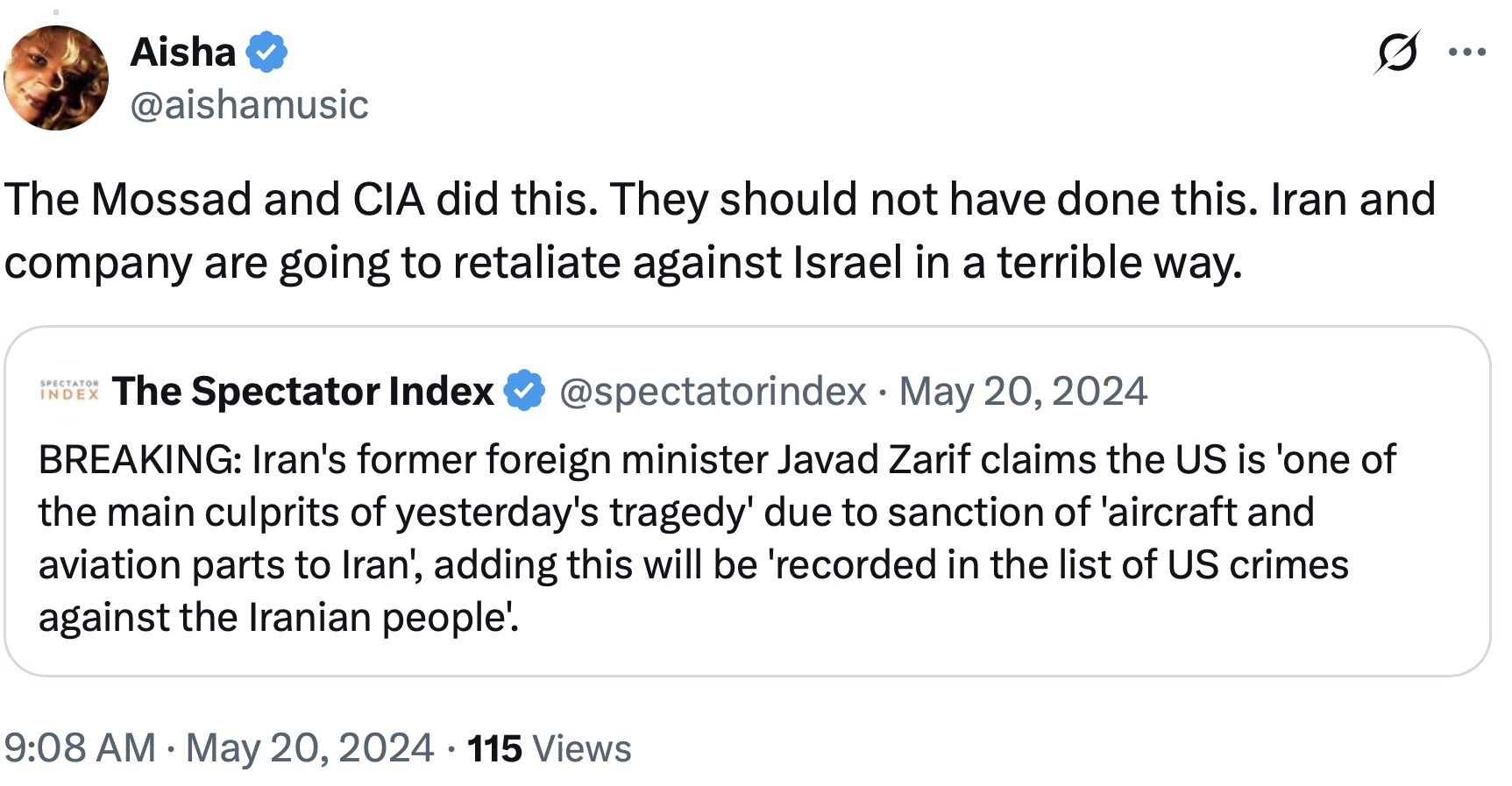Click the word "Israel" in Aisha's post
The image size is (1512, 786).
[x=848, y=263]
